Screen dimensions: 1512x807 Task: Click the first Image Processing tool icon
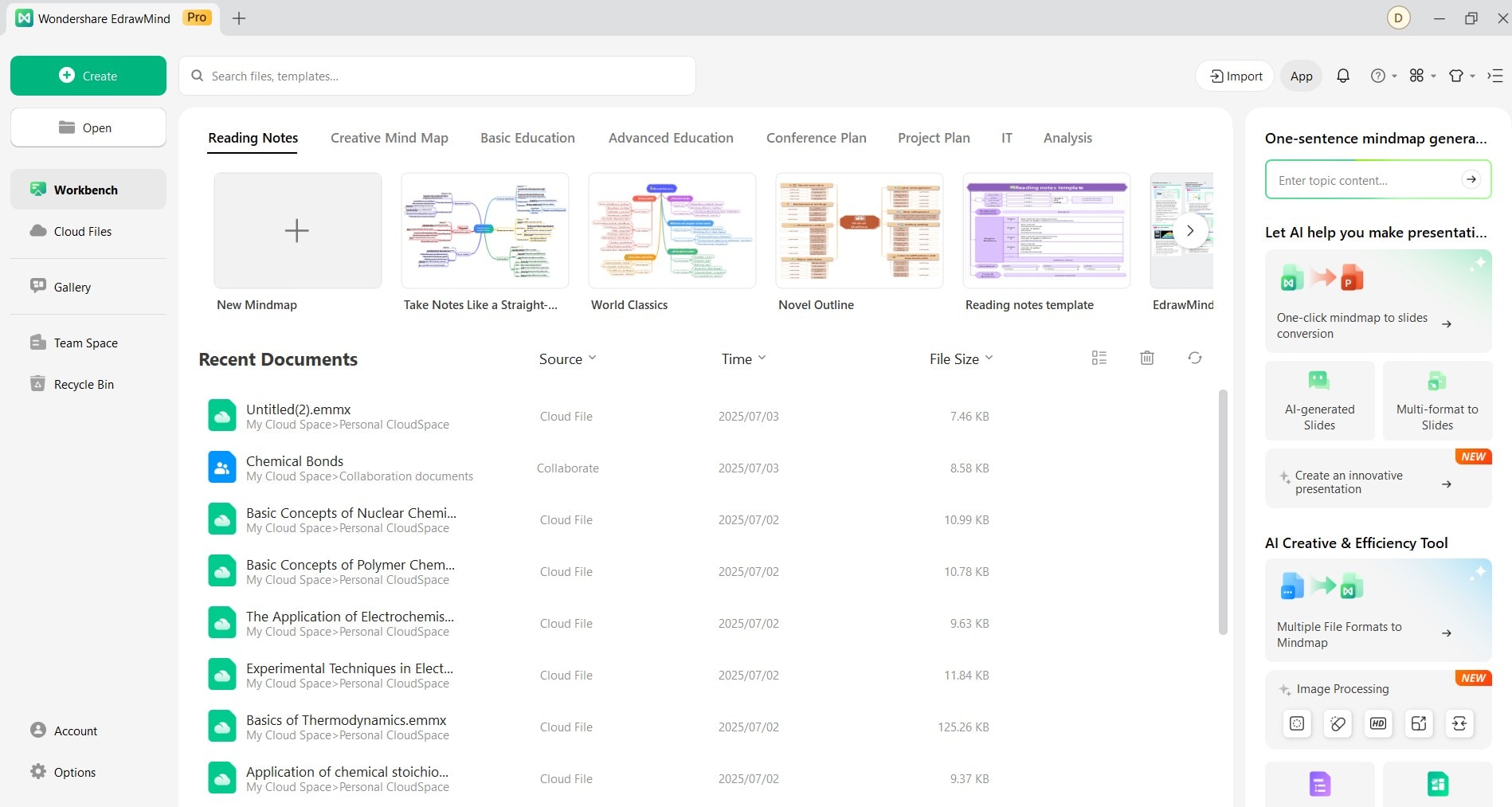tap(1297, 723)
